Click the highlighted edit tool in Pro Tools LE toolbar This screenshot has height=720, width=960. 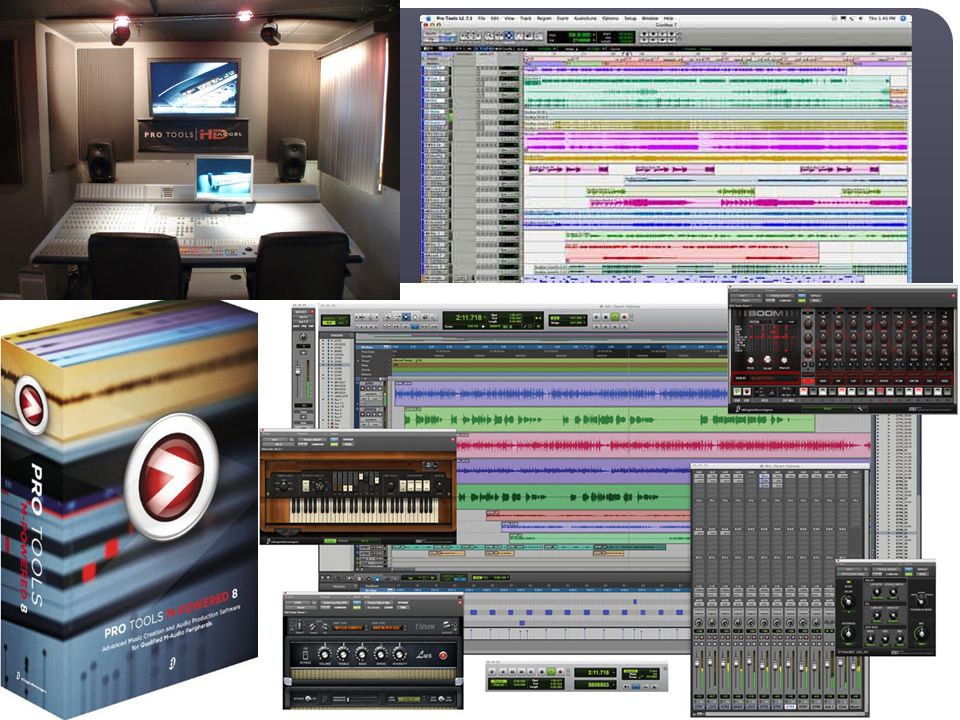(508, 36)
